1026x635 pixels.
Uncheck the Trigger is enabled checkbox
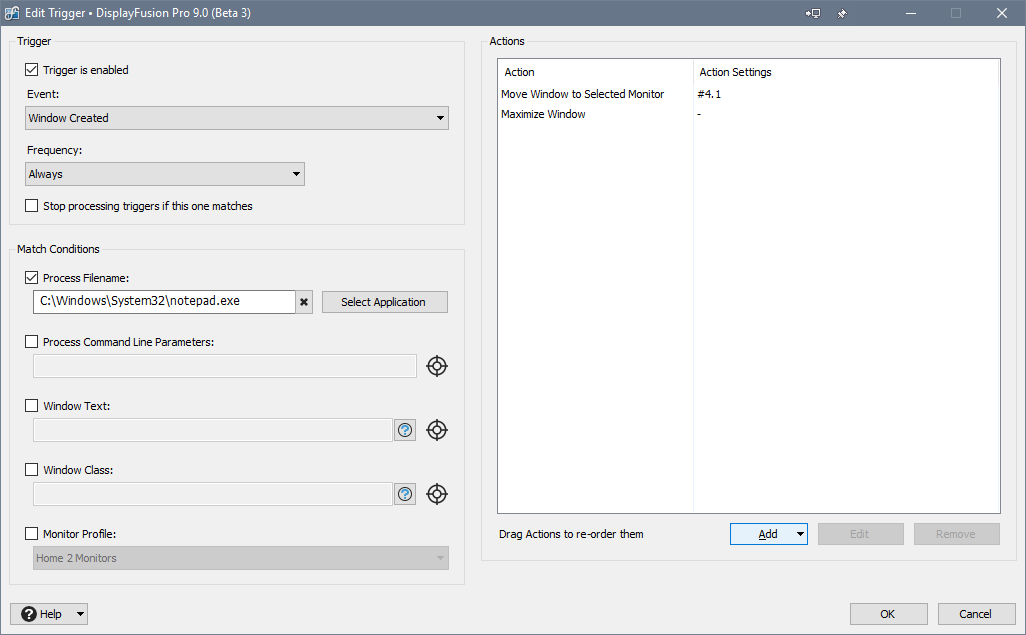tap(32, 70)
